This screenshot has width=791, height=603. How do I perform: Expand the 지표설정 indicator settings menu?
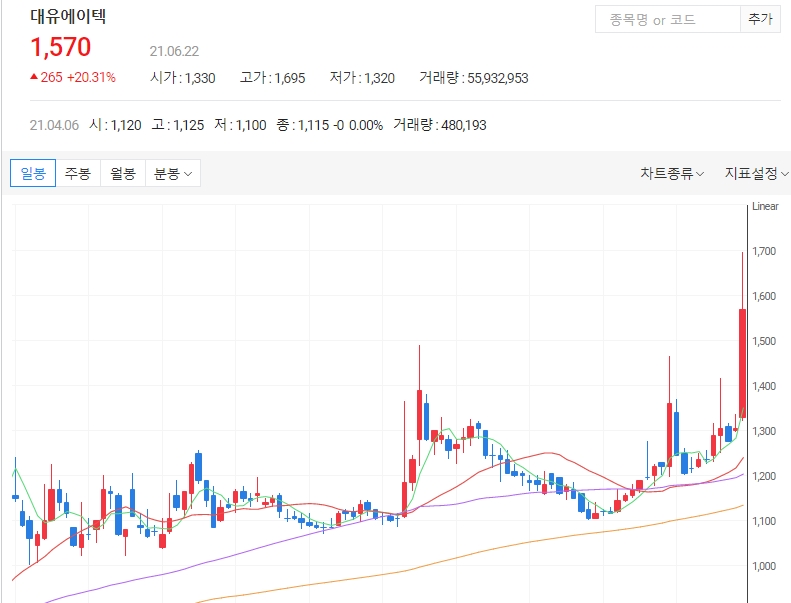757,174
